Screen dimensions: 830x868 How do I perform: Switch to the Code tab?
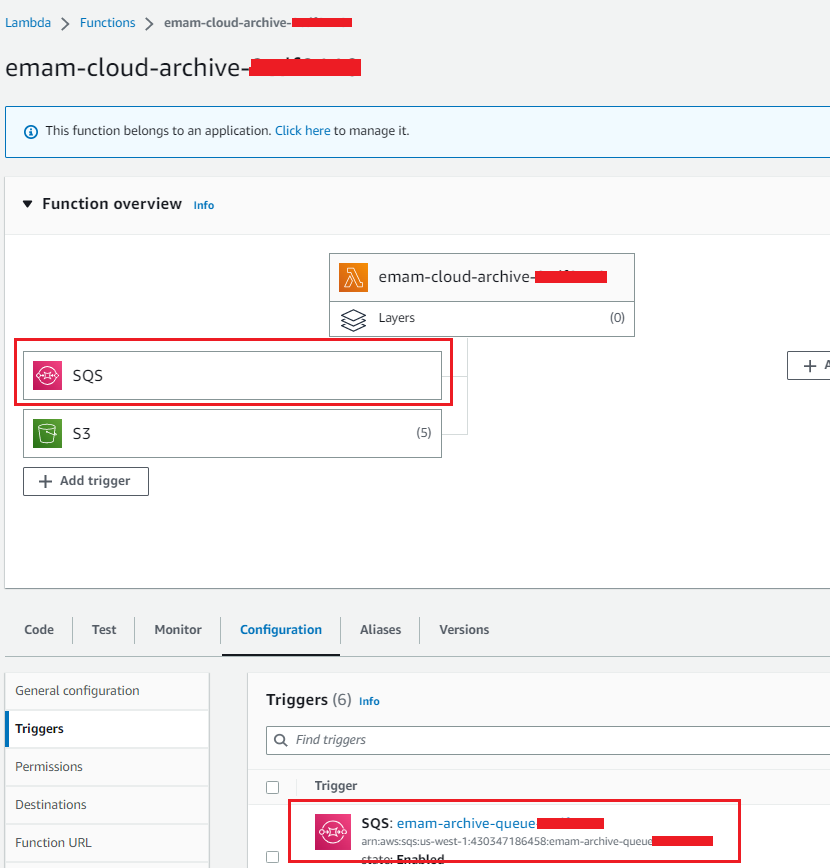pos(39,630)
